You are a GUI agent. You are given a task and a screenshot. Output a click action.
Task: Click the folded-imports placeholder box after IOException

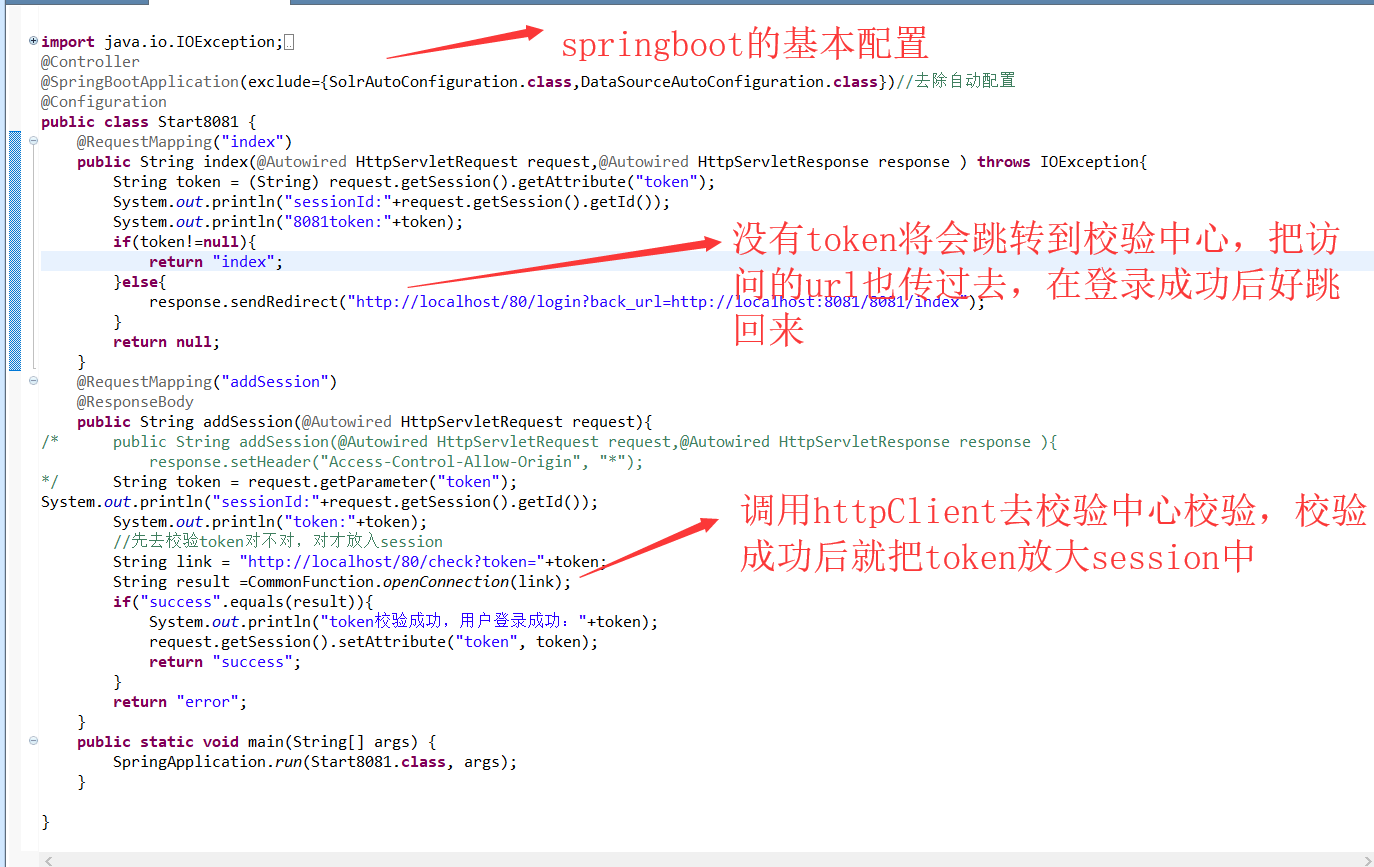coord(289,42)
